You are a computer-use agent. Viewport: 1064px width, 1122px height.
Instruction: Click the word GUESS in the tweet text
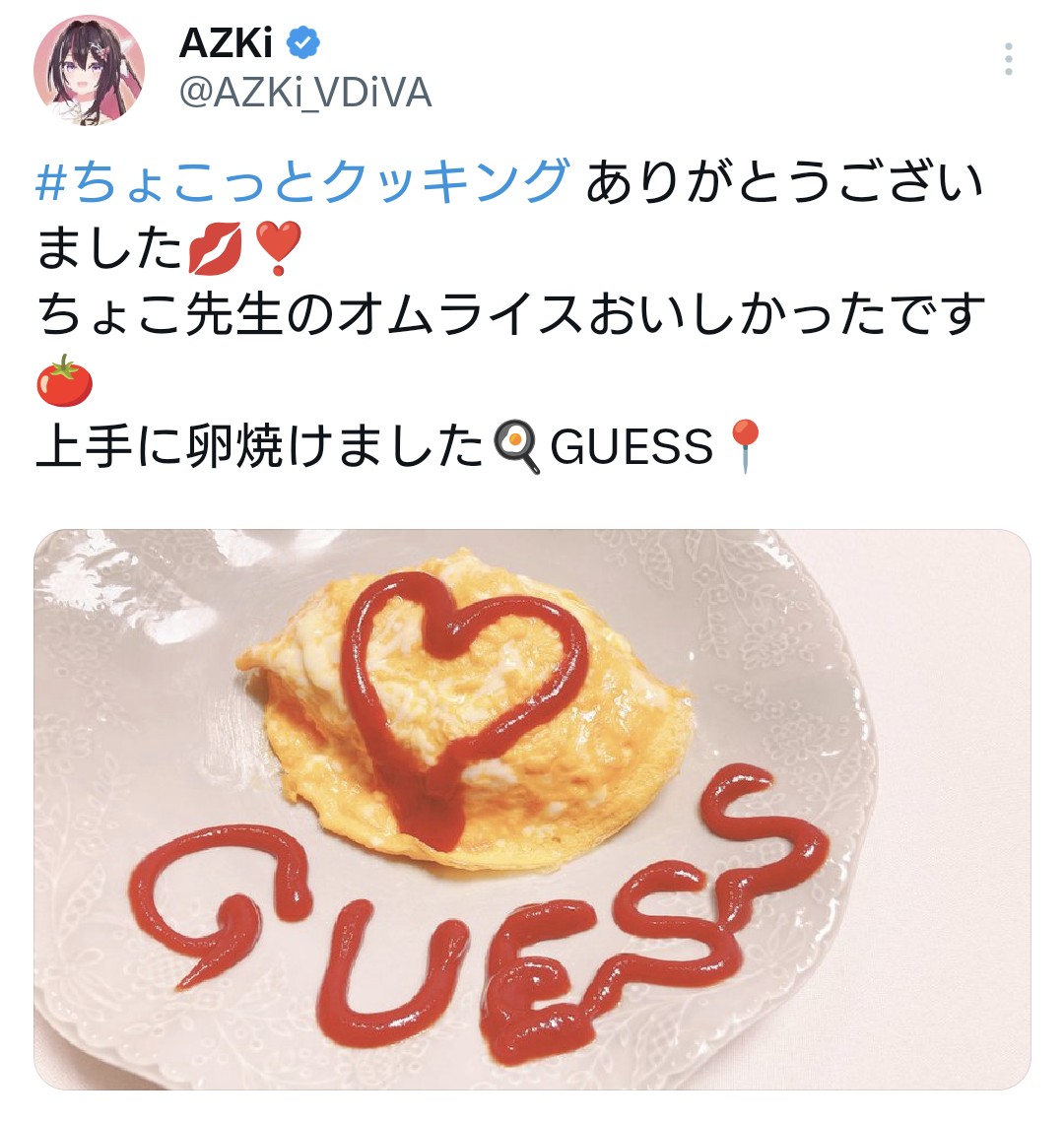pos(632,447)
